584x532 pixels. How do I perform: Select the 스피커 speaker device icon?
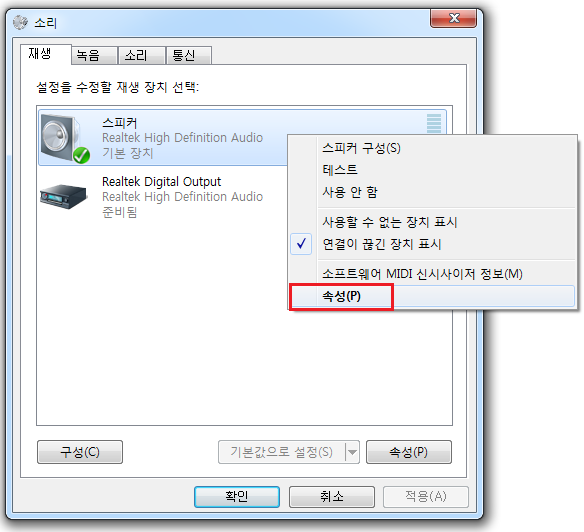point(65,139)
